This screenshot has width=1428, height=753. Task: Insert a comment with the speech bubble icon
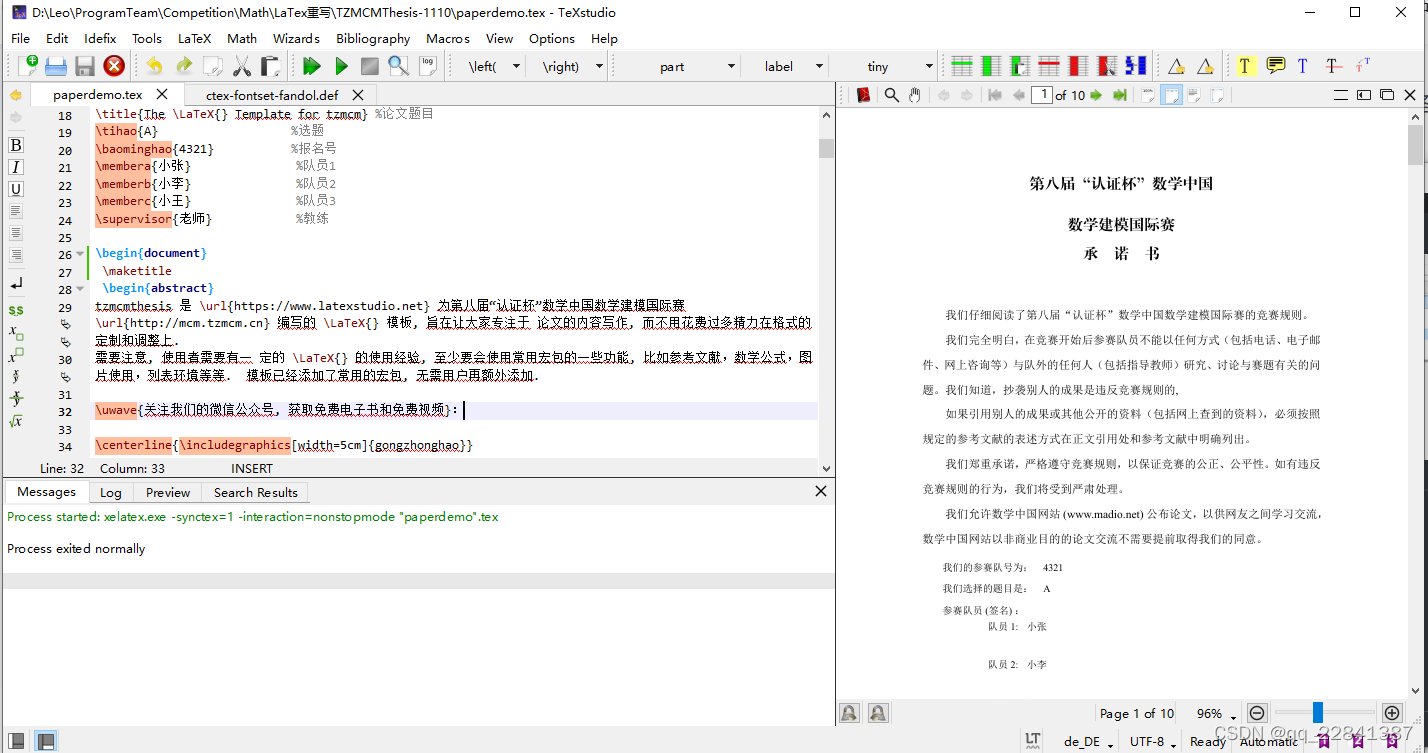[x=1276, y=66]
